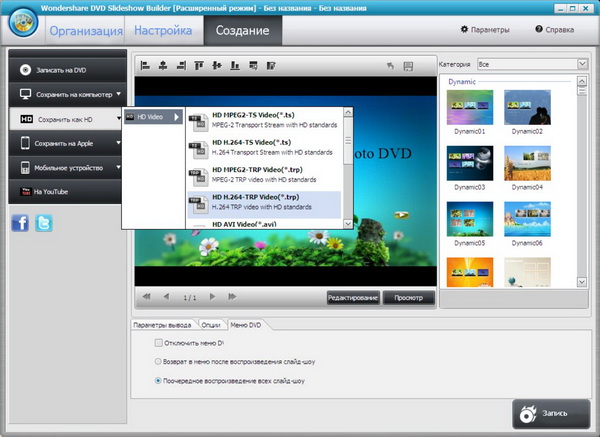
Task: Click the save icon above the preview
Action: (x=408, y=67)
